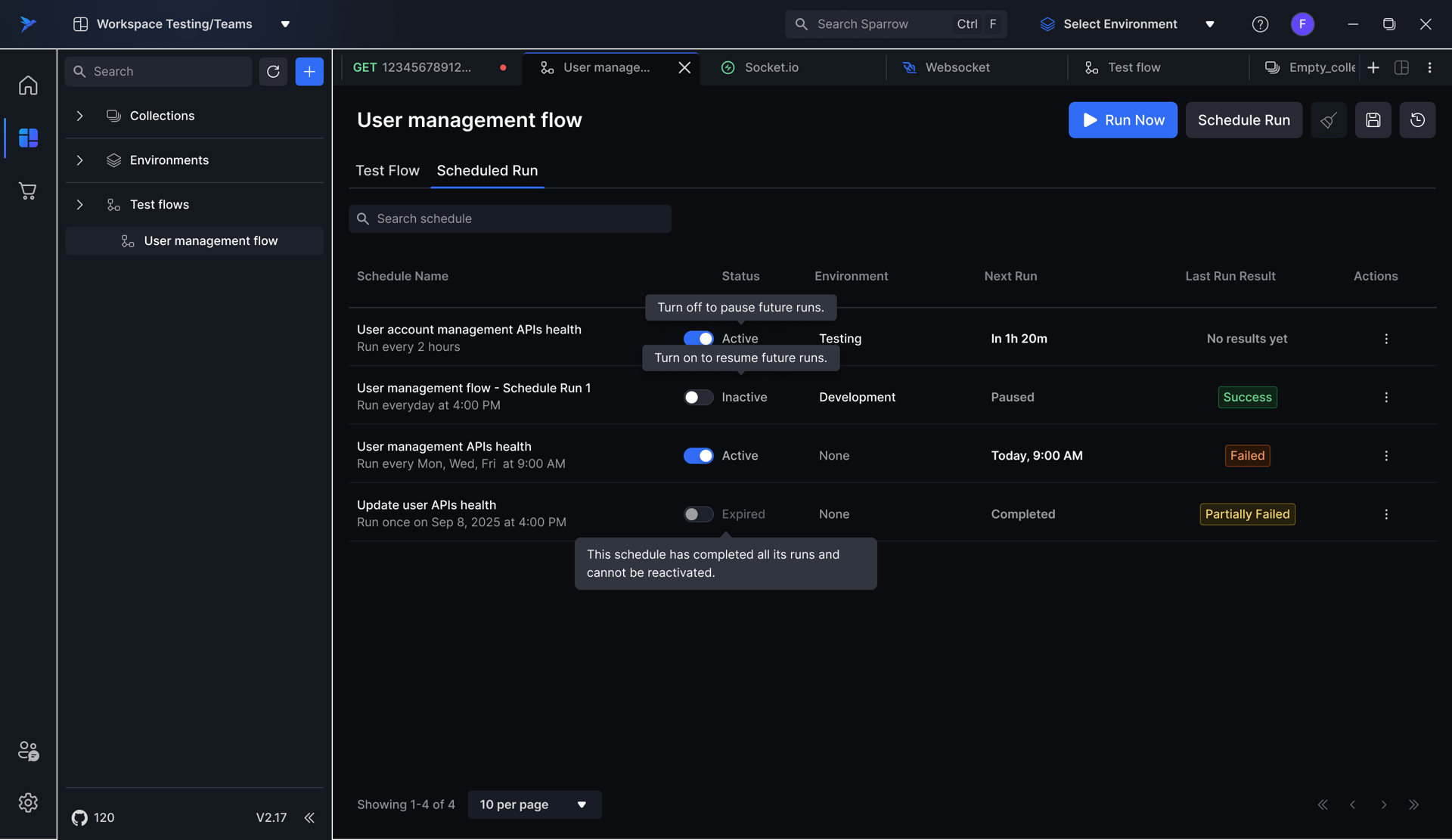Open the home sidebar icon
Image resolution: width=1452 pixels, height=840 pixels.
(x=28, y=85)
